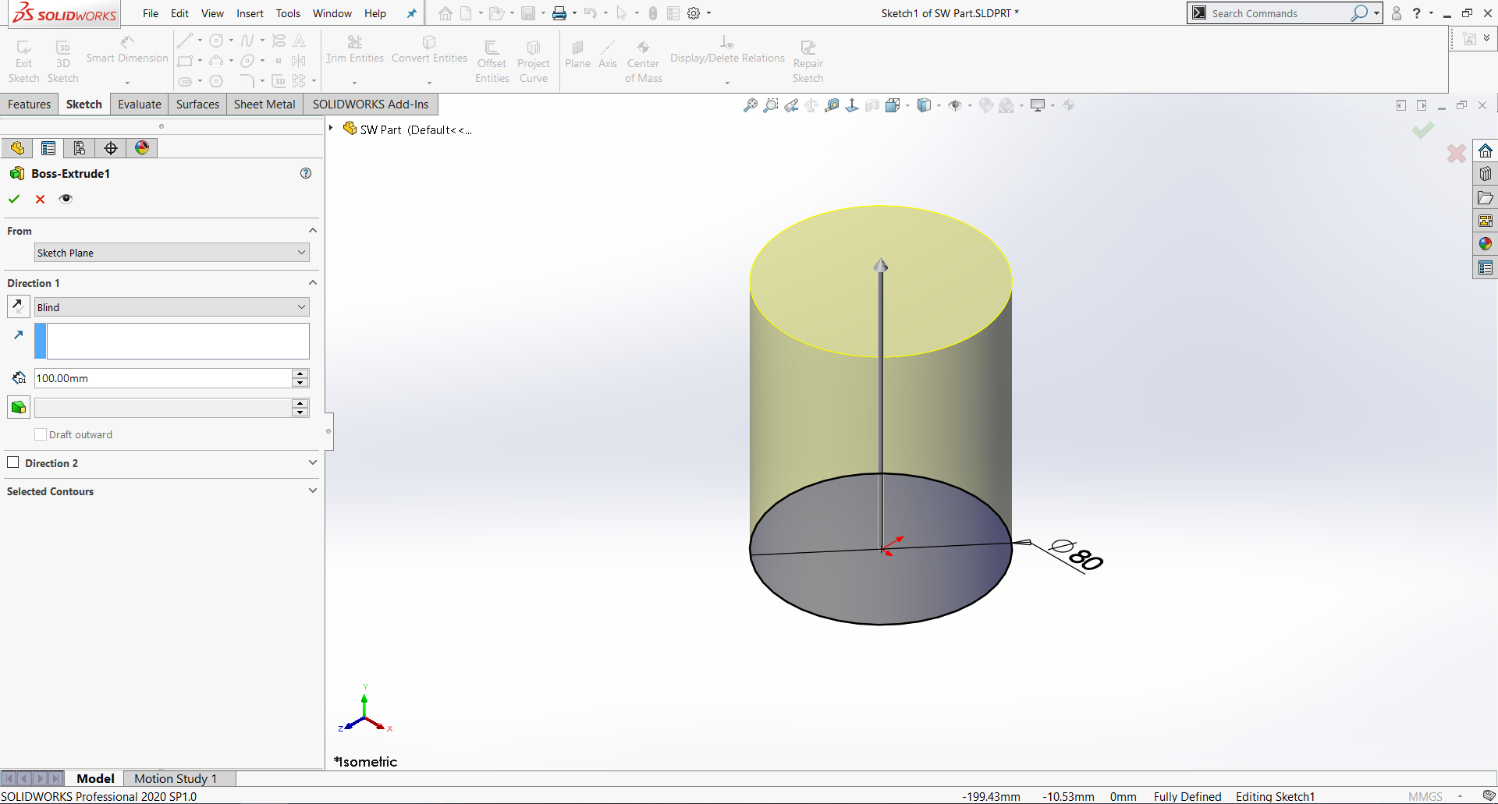Switch to the Features tab
This screenshot has width=1498, height=804.
[x=29, y=104]
